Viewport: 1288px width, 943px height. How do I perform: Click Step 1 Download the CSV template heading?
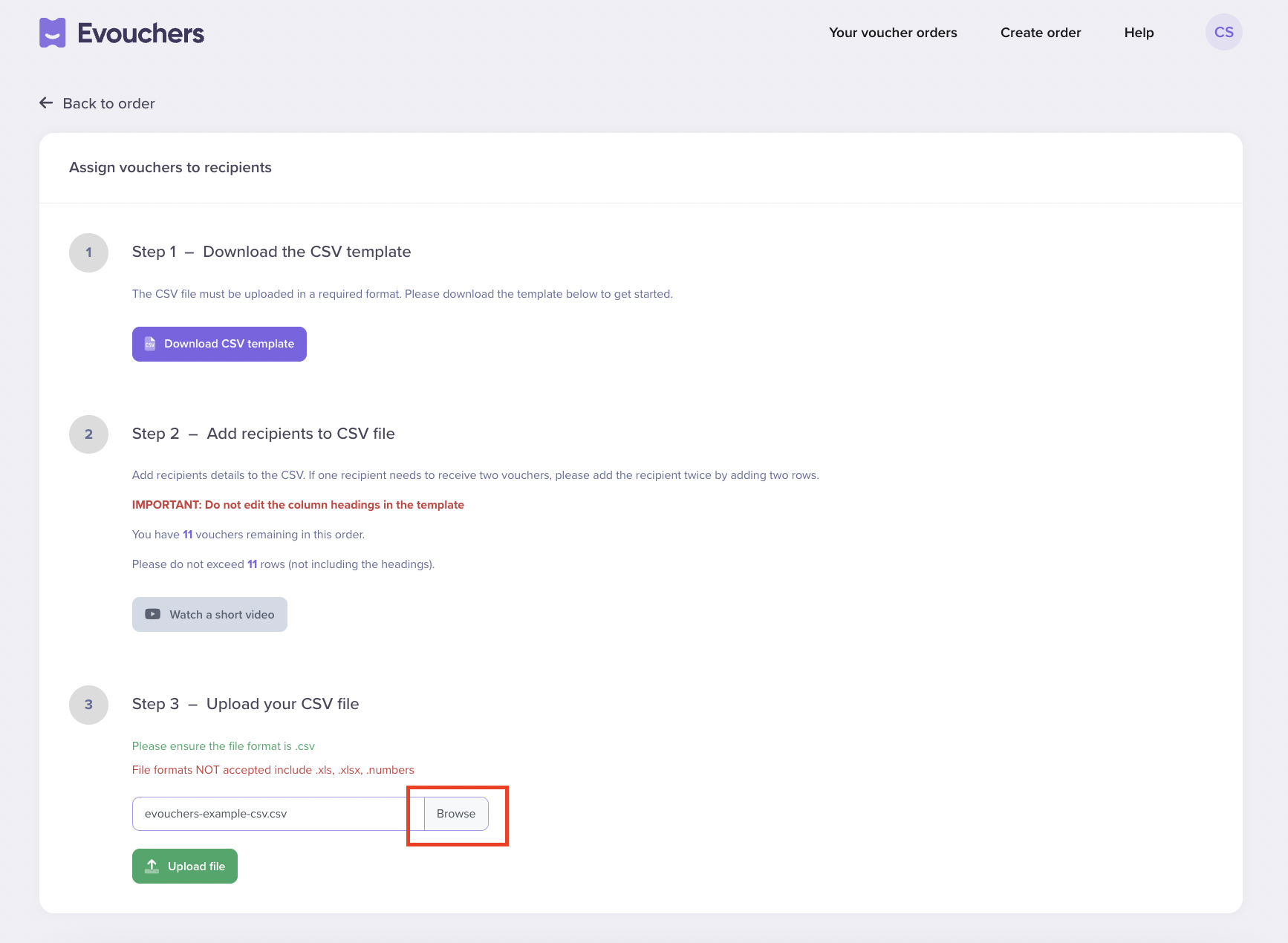[271, 252]
